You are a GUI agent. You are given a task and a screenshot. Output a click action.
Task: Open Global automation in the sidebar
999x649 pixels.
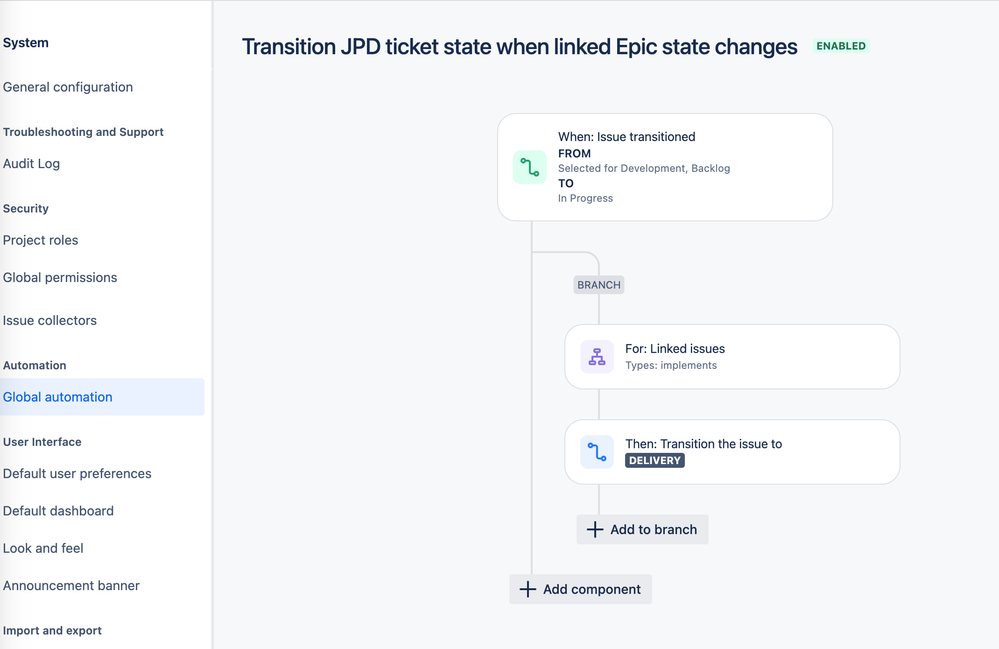click(x=58, y=396)
